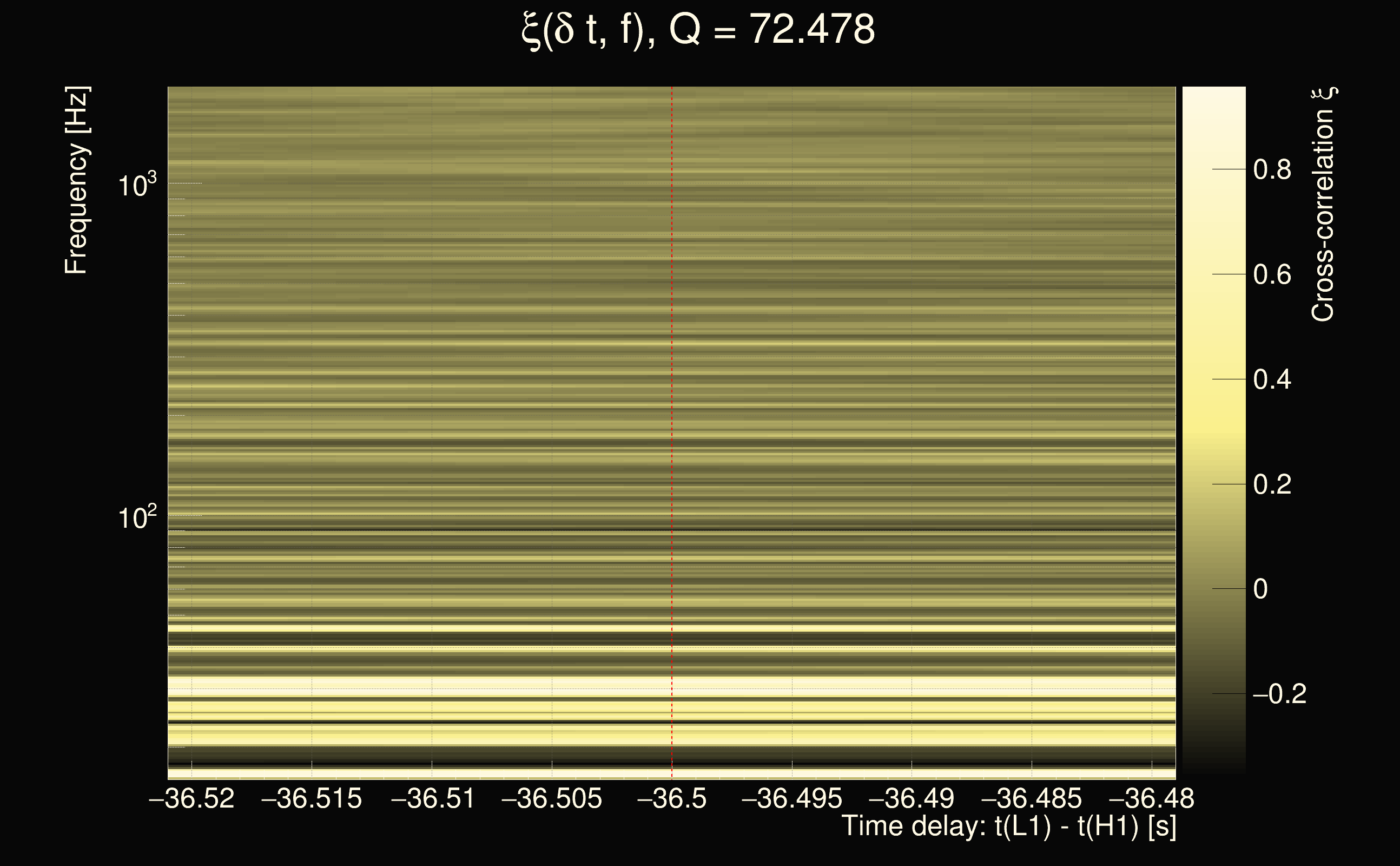
Task: Select the red dashed vertical line marker
Action: click(672, 401)
